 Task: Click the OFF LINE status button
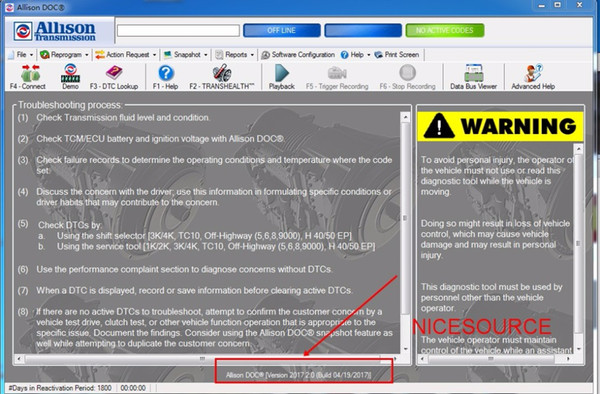[282, 30]
